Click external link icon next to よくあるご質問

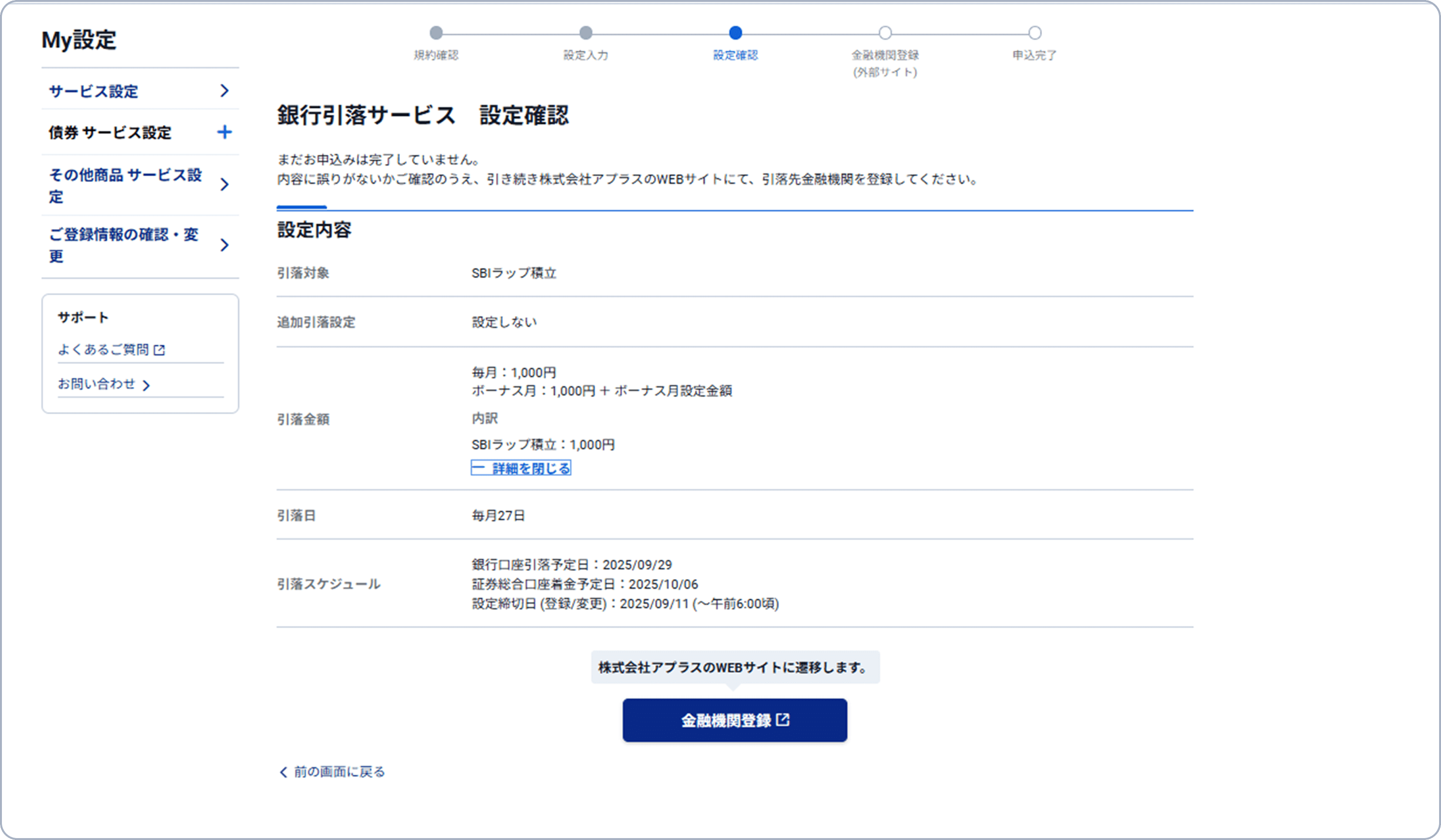pyautogui.click(x=160, y=350)
